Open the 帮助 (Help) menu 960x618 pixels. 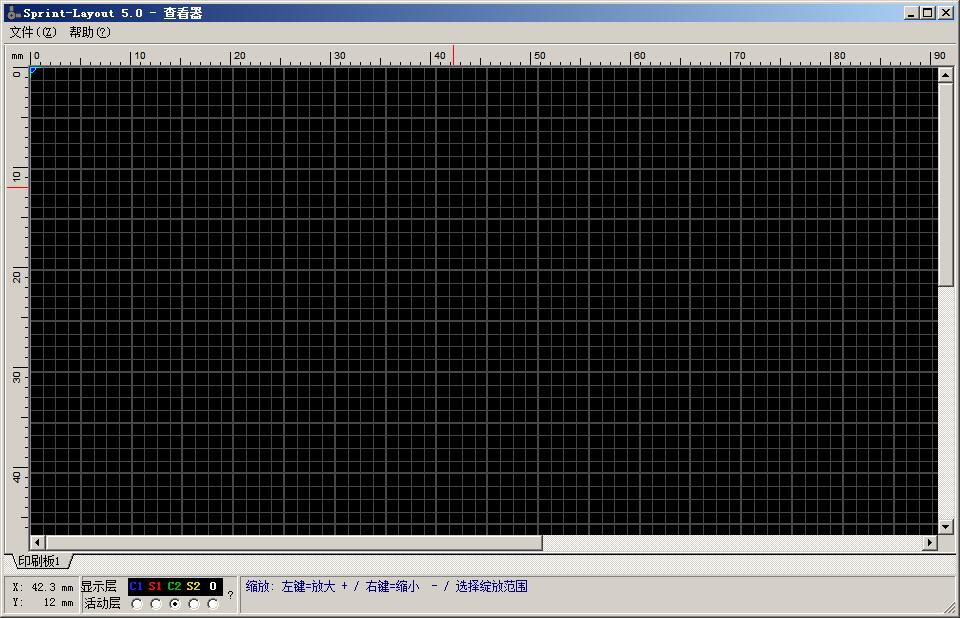tap(89, 32)
